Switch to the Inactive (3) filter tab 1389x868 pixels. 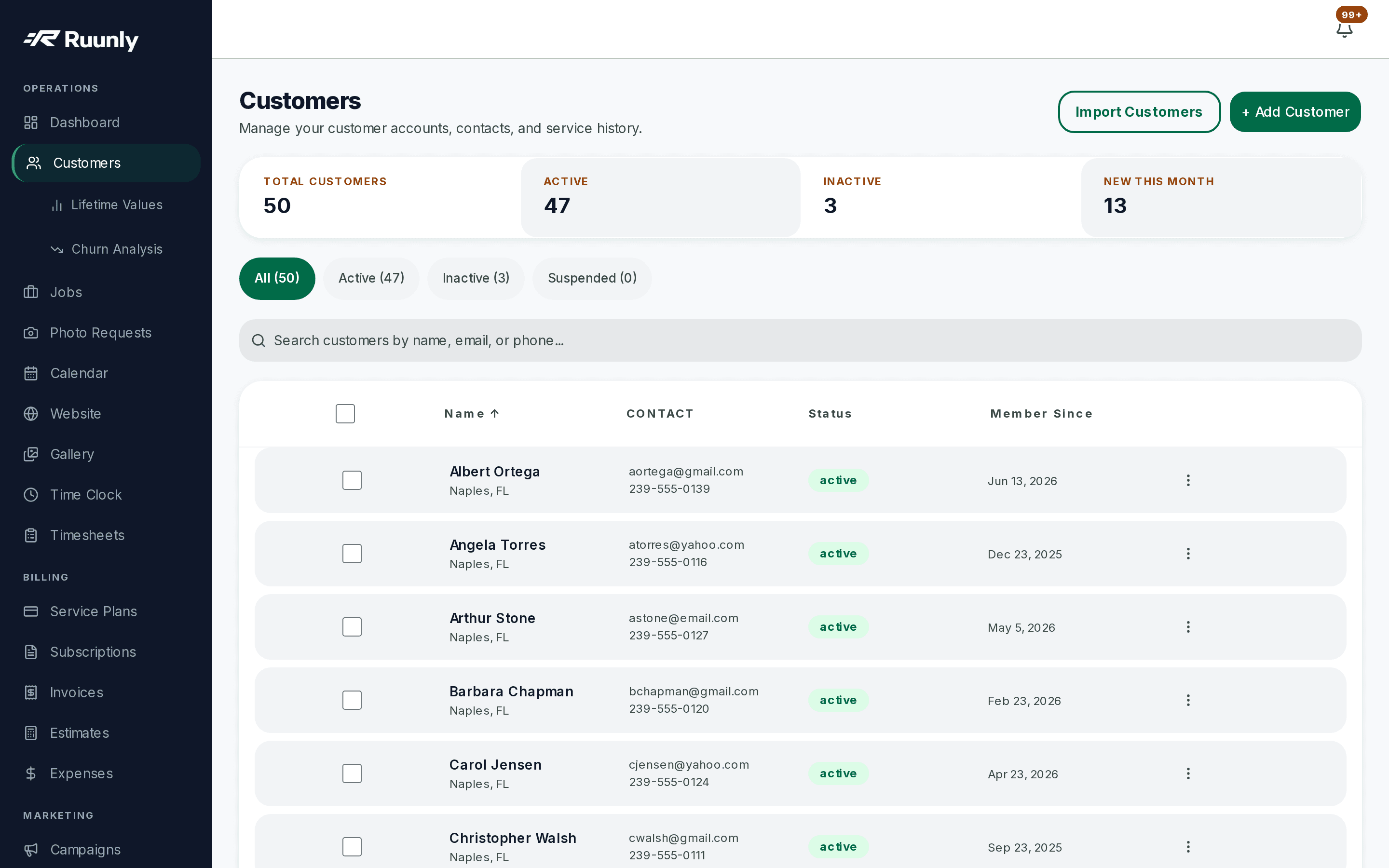476,278
